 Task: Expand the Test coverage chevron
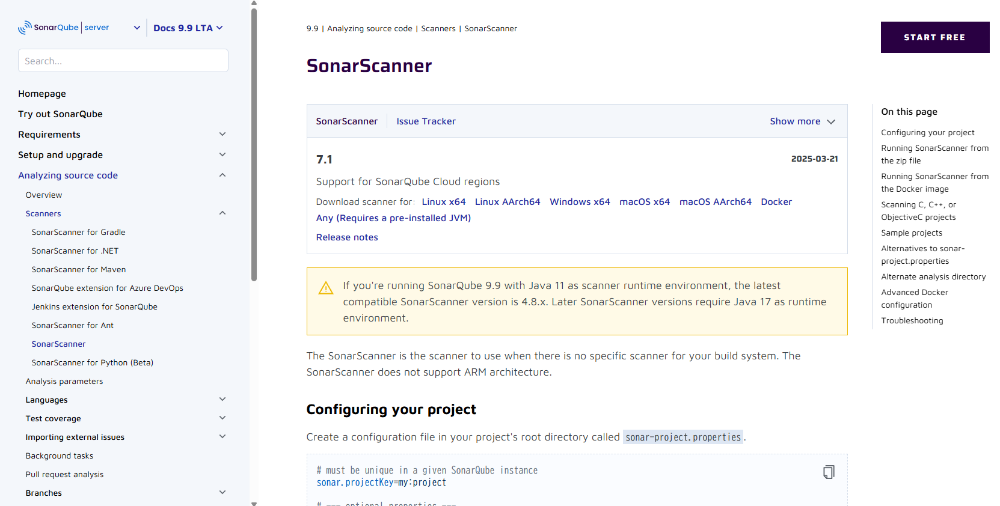tap(223, 418)
